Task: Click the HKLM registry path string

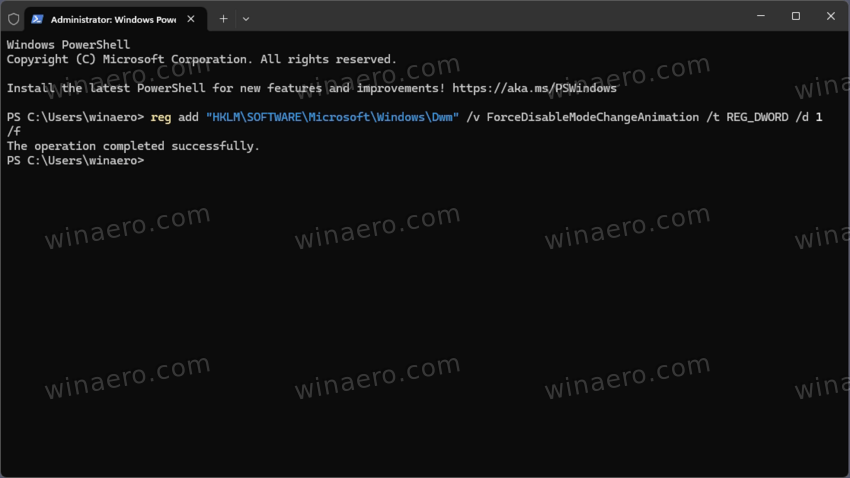Action: pyautogui.click(x=332, y=117)
